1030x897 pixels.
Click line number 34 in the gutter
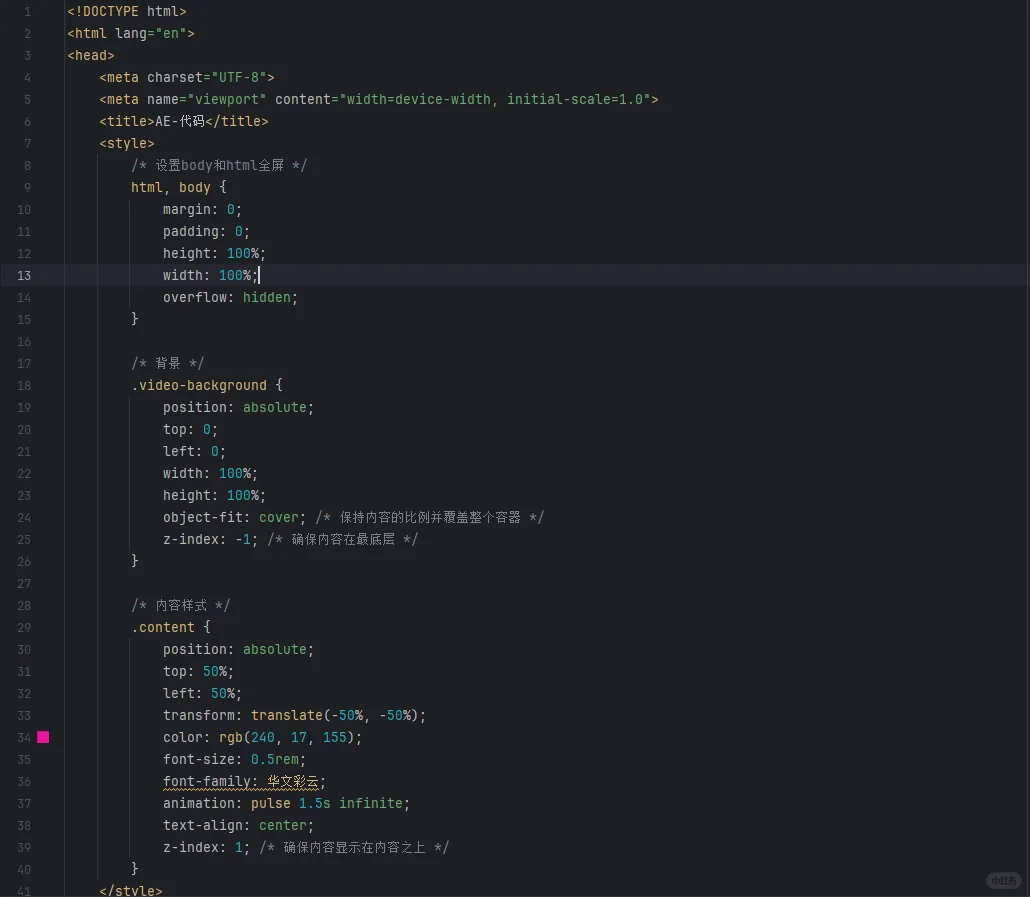24,737
